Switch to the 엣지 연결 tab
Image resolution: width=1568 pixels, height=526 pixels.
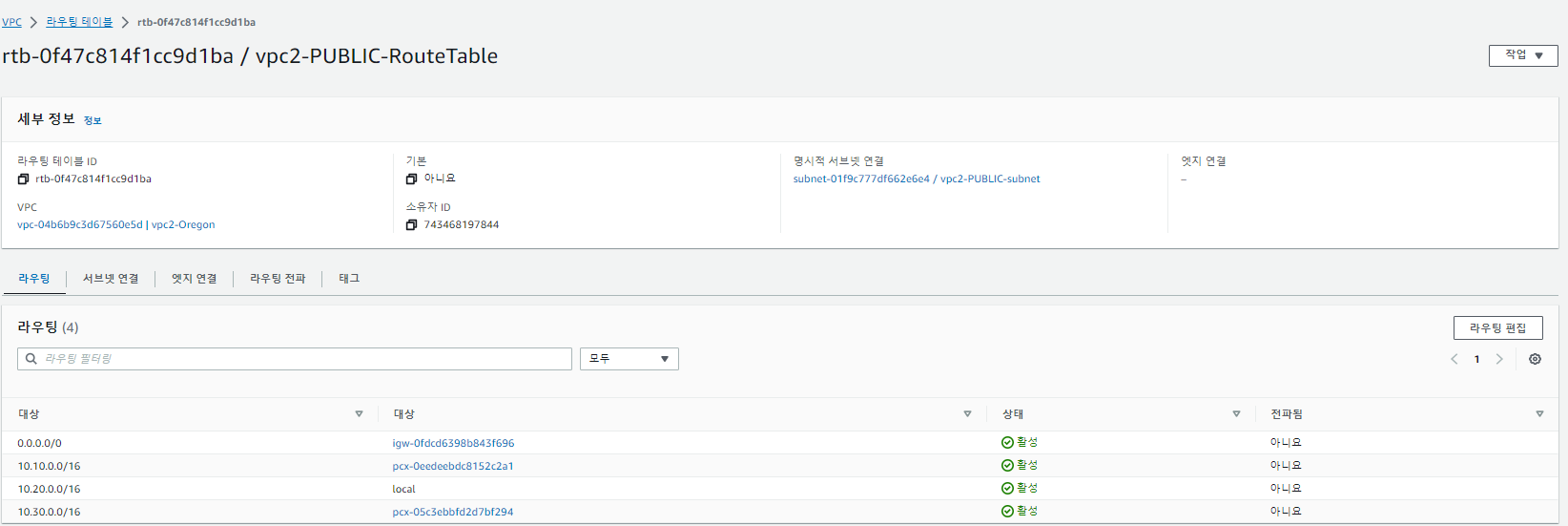pos(195,279)
